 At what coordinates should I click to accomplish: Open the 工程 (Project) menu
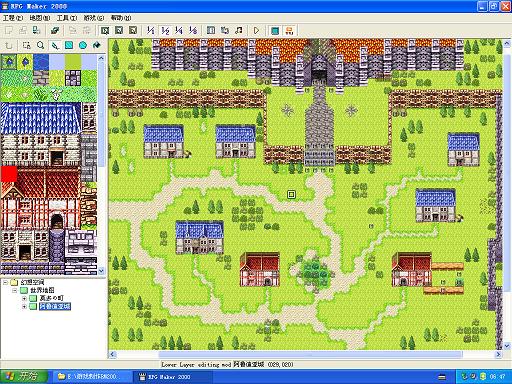pos(13,18)
